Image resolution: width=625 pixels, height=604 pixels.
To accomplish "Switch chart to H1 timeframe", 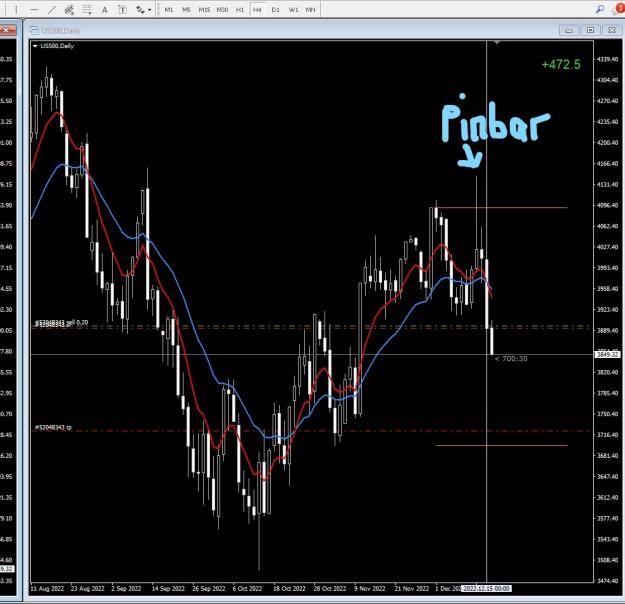I will (x=240, y=10).
